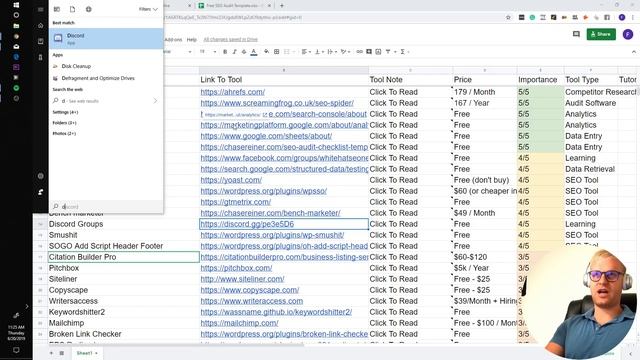Click the Windows search input box
Screen dimensions: 640x360
pos(106,207)
